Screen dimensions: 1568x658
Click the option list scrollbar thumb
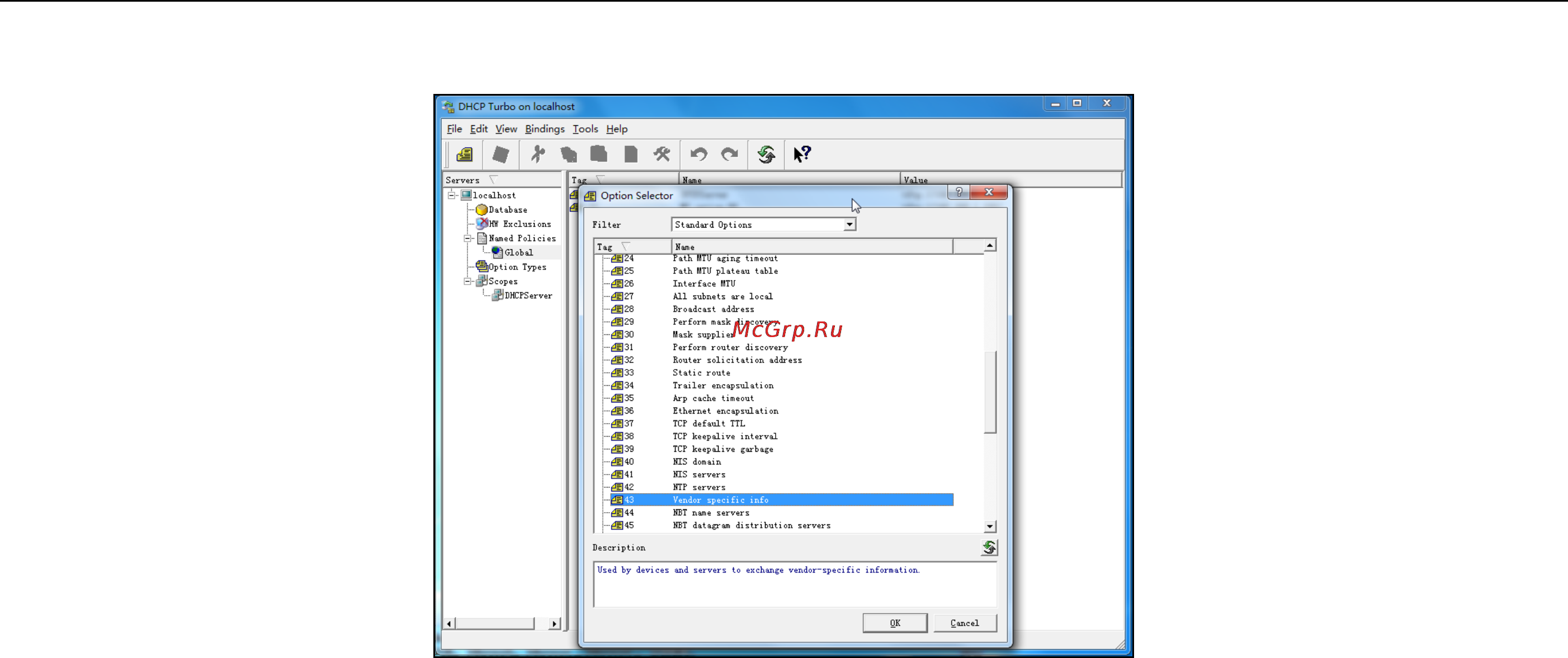(x=990, y=392)
